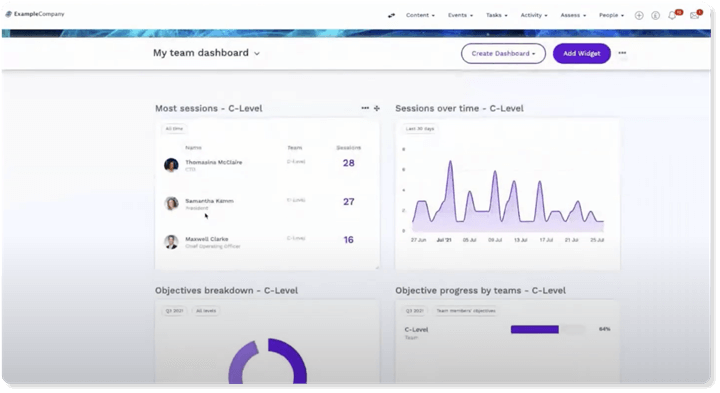720x393 pixels.
Task: Open the info circle icon in header
Action: tap(655, 16)
